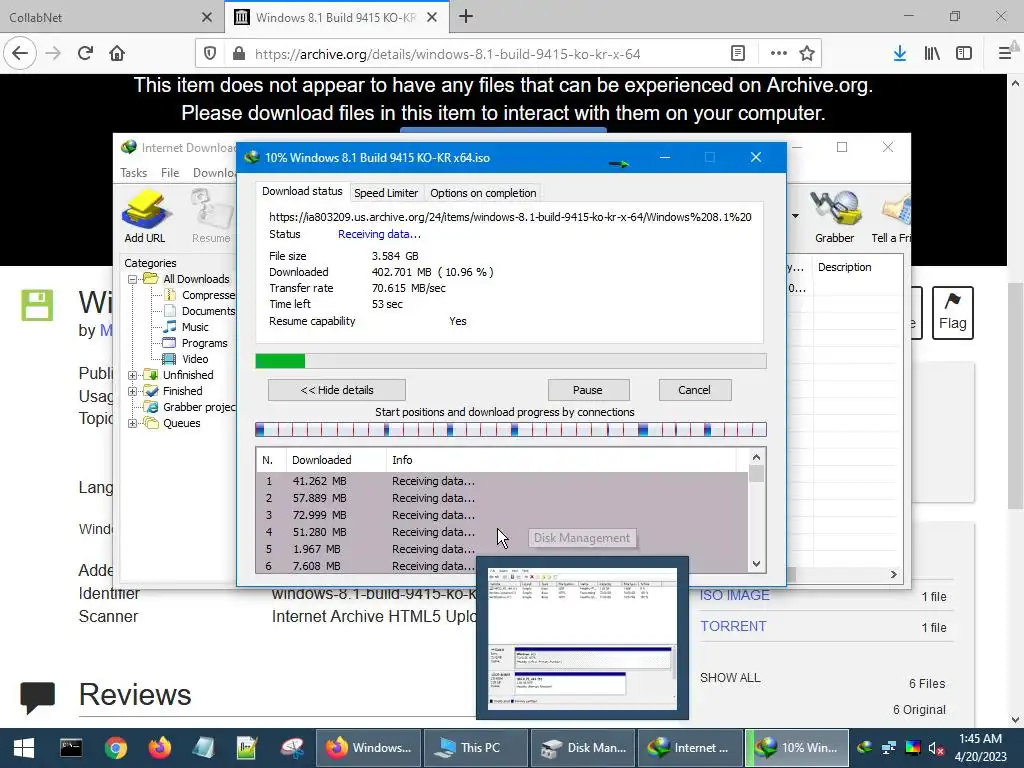Expand the Queues category
The width and height of the screenshot is (1024, 768).
(x=133, y=423)
